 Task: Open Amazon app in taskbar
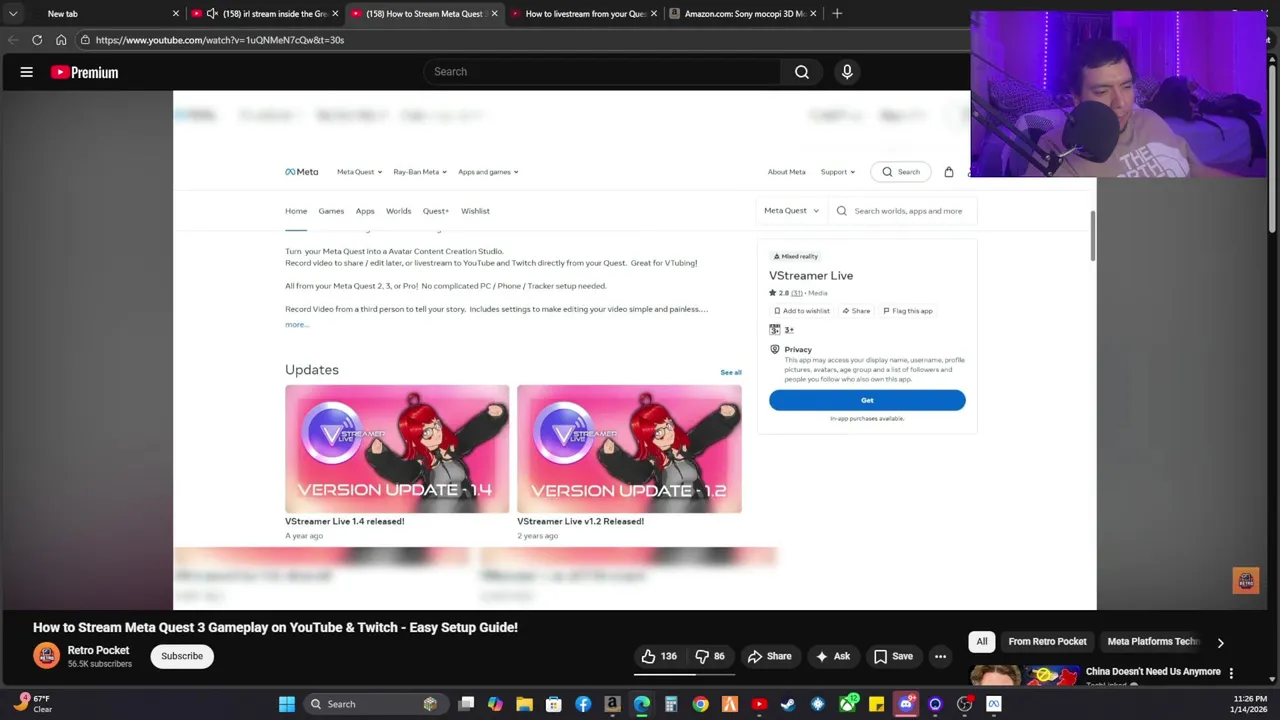612,704
